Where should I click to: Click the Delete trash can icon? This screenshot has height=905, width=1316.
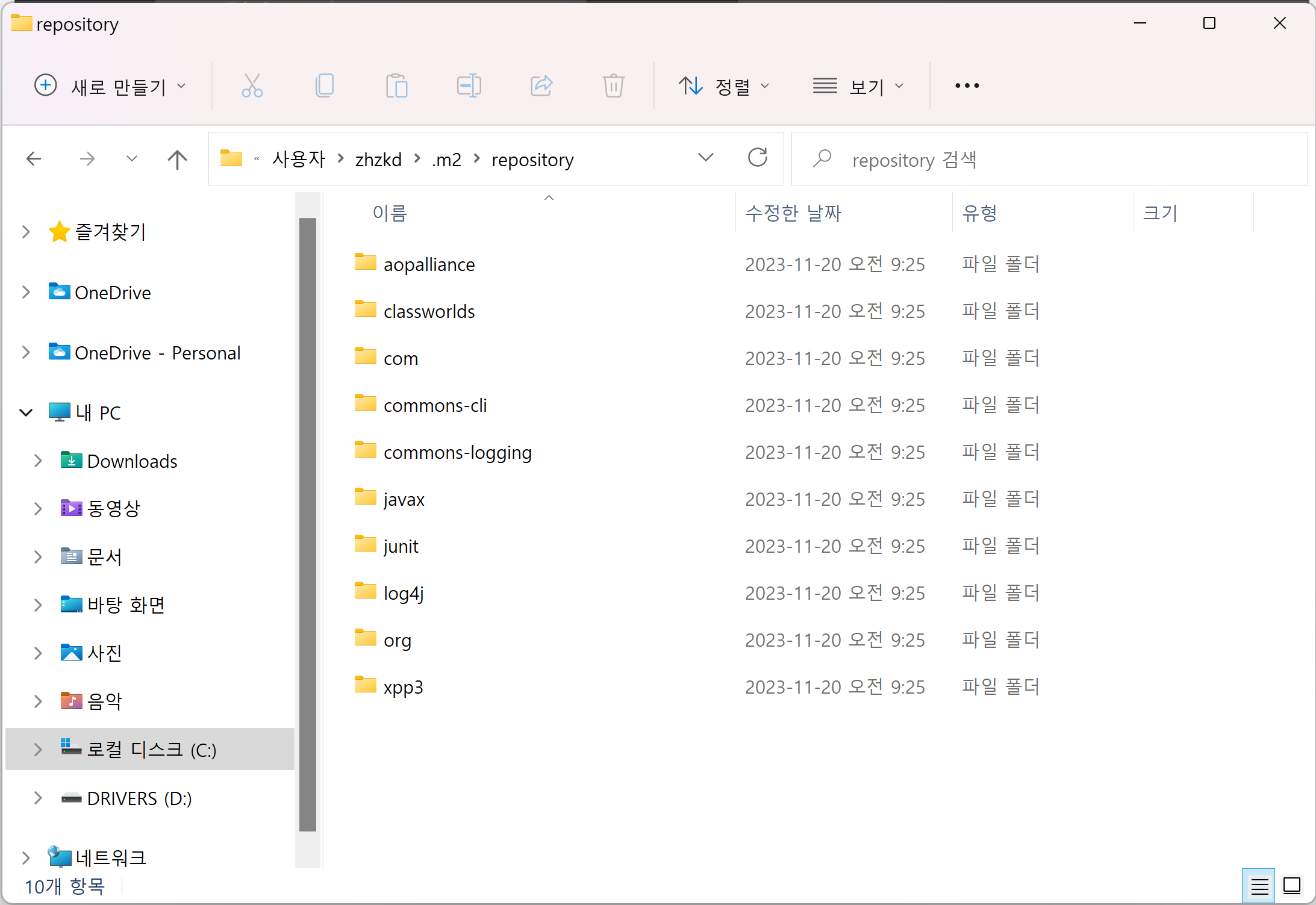613,86
